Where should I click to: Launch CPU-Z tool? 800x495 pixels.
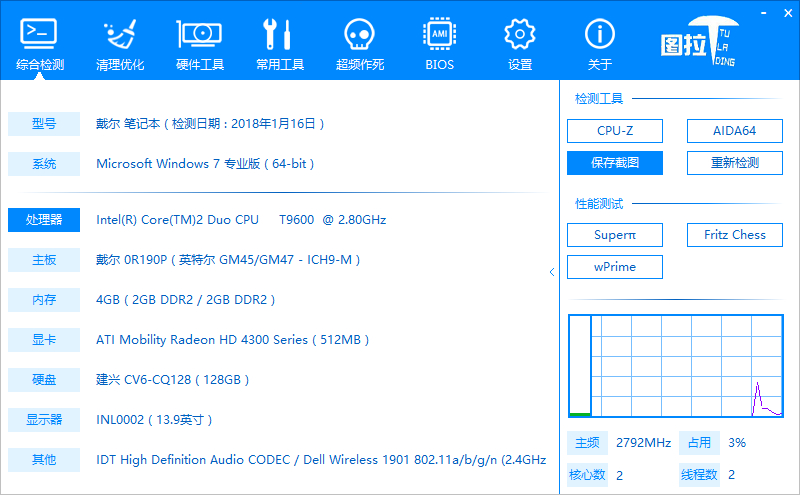pos(615,131)
